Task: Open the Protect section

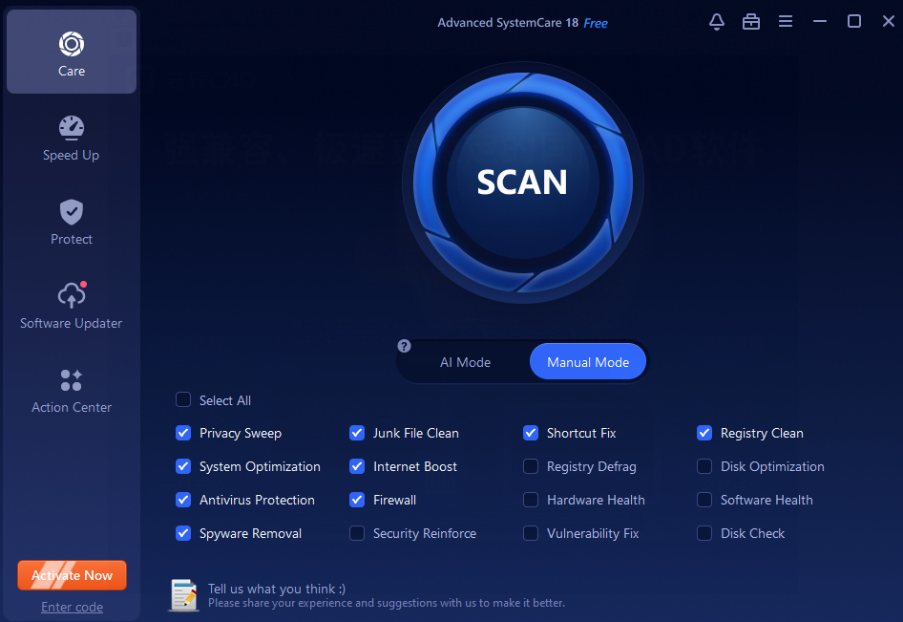Action: pyautogui.click(x=71, y=222)
